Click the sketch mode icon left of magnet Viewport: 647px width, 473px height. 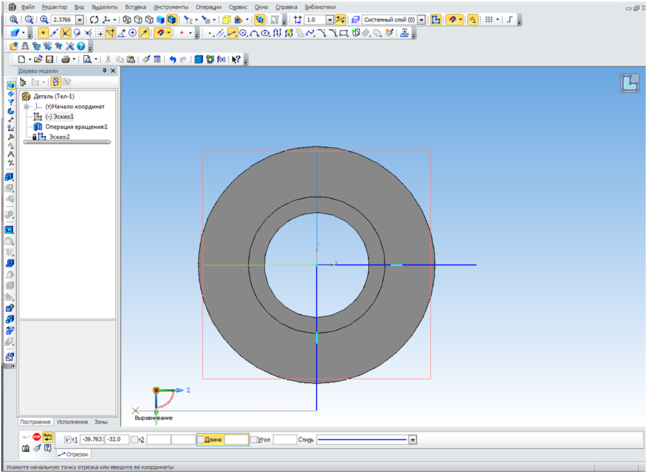point(435,19)
